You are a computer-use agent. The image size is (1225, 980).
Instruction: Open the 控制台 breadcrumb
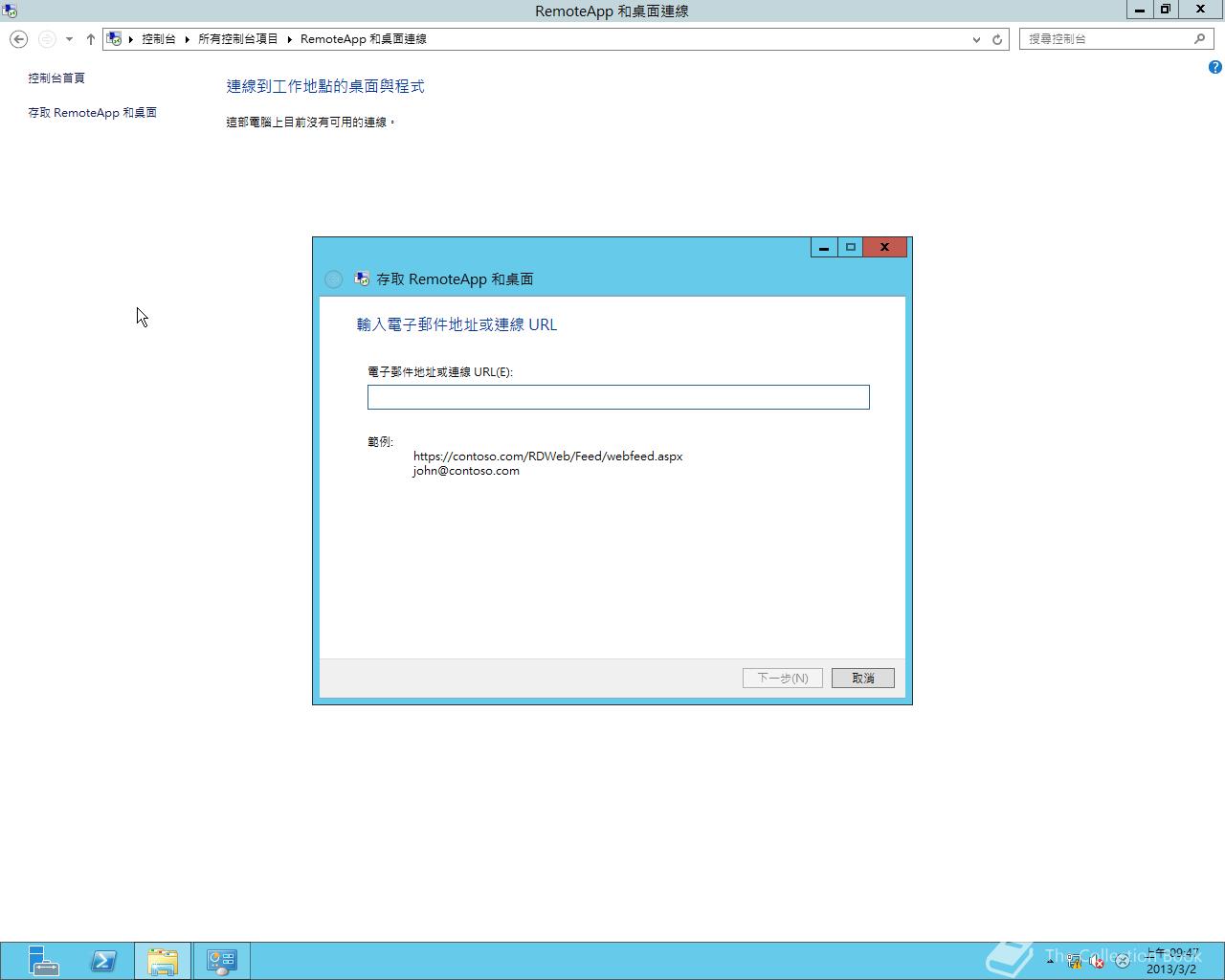[159, 39]
